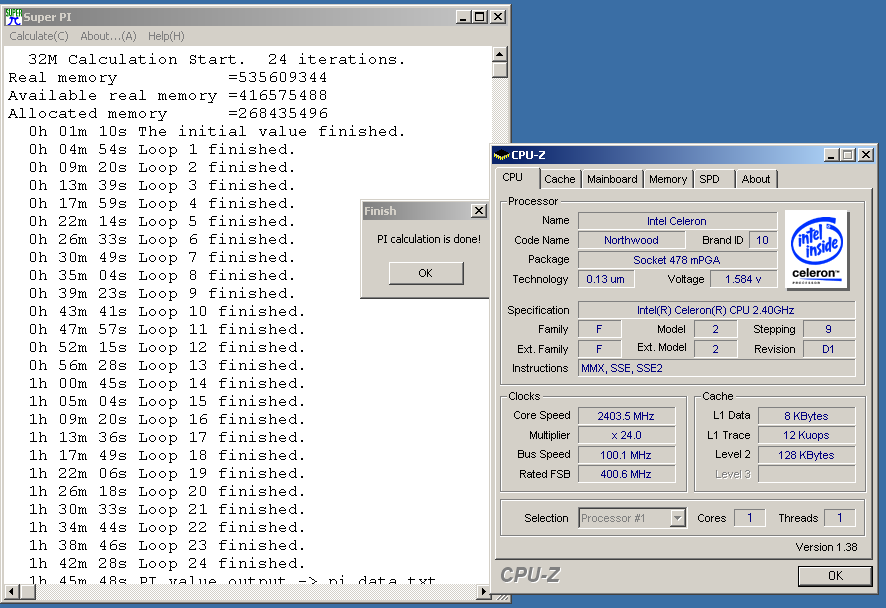The height and width of the screenshot is (608, 886).
Task: Click the 100.1 MHz bus speed value
Action: 626,455
